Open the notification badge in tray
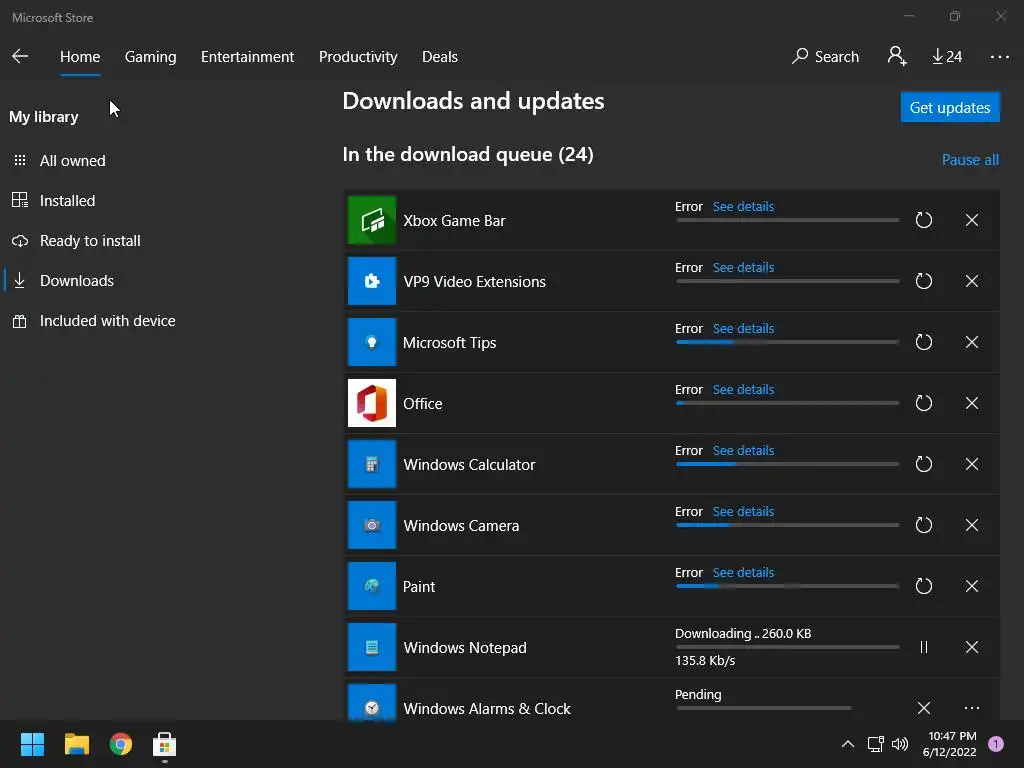This screenshot has height=768, width=1024. pyautogui.click(x=996, y=743)
